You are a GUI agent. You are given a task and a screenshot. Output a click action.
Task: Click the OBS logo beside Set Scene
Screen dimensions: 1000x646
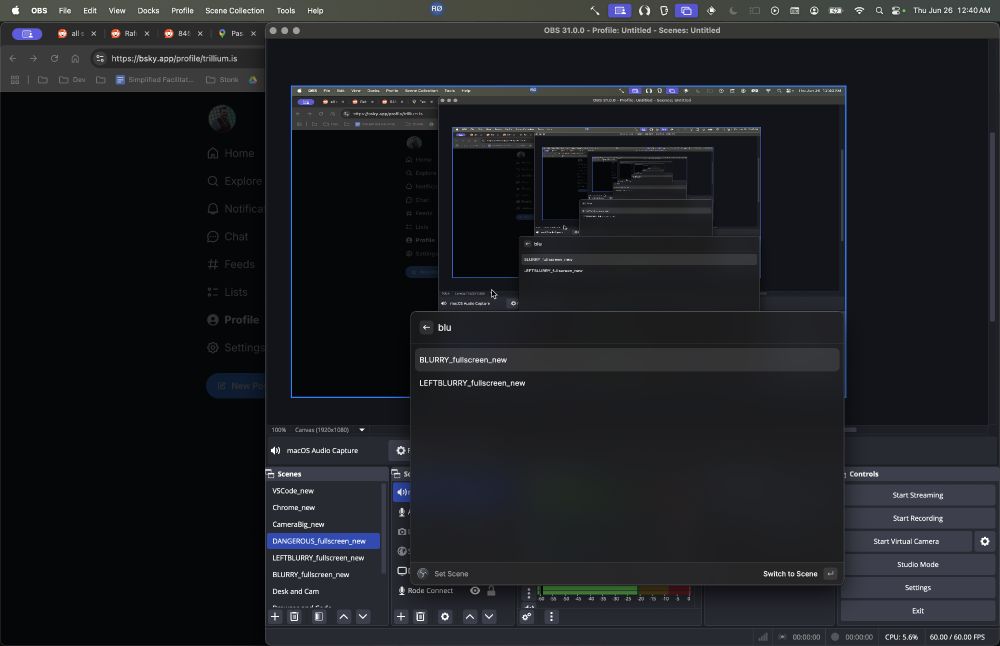pos(422,573)
